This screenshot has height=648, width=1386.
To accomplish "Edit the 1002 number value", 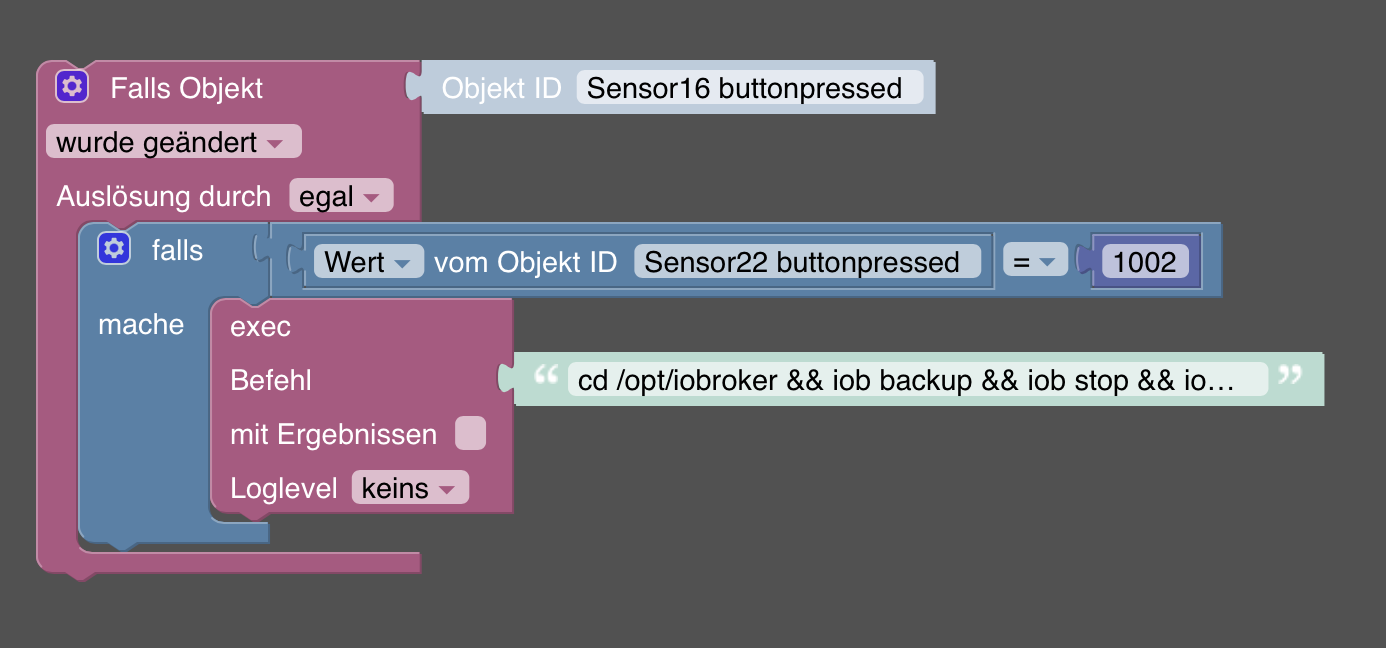I will pos(1145,262).
